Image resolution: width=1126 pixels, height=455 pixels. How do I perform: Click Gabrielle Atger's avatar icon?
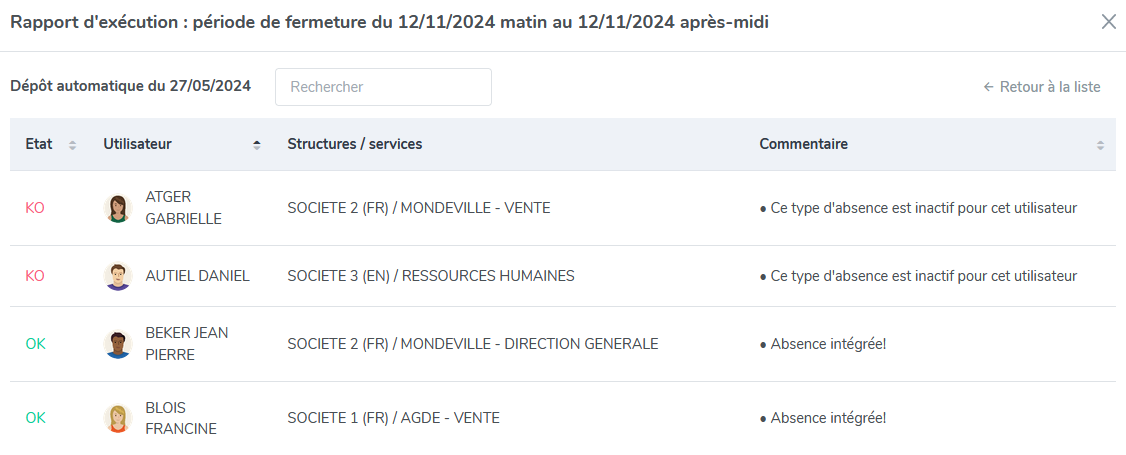coord(118,208)
